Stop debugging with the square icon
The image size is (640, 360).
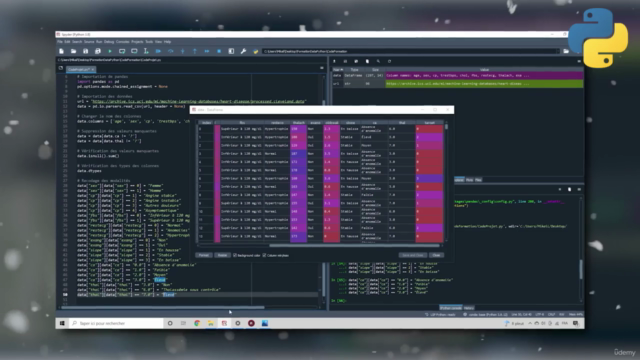[219, 51]
